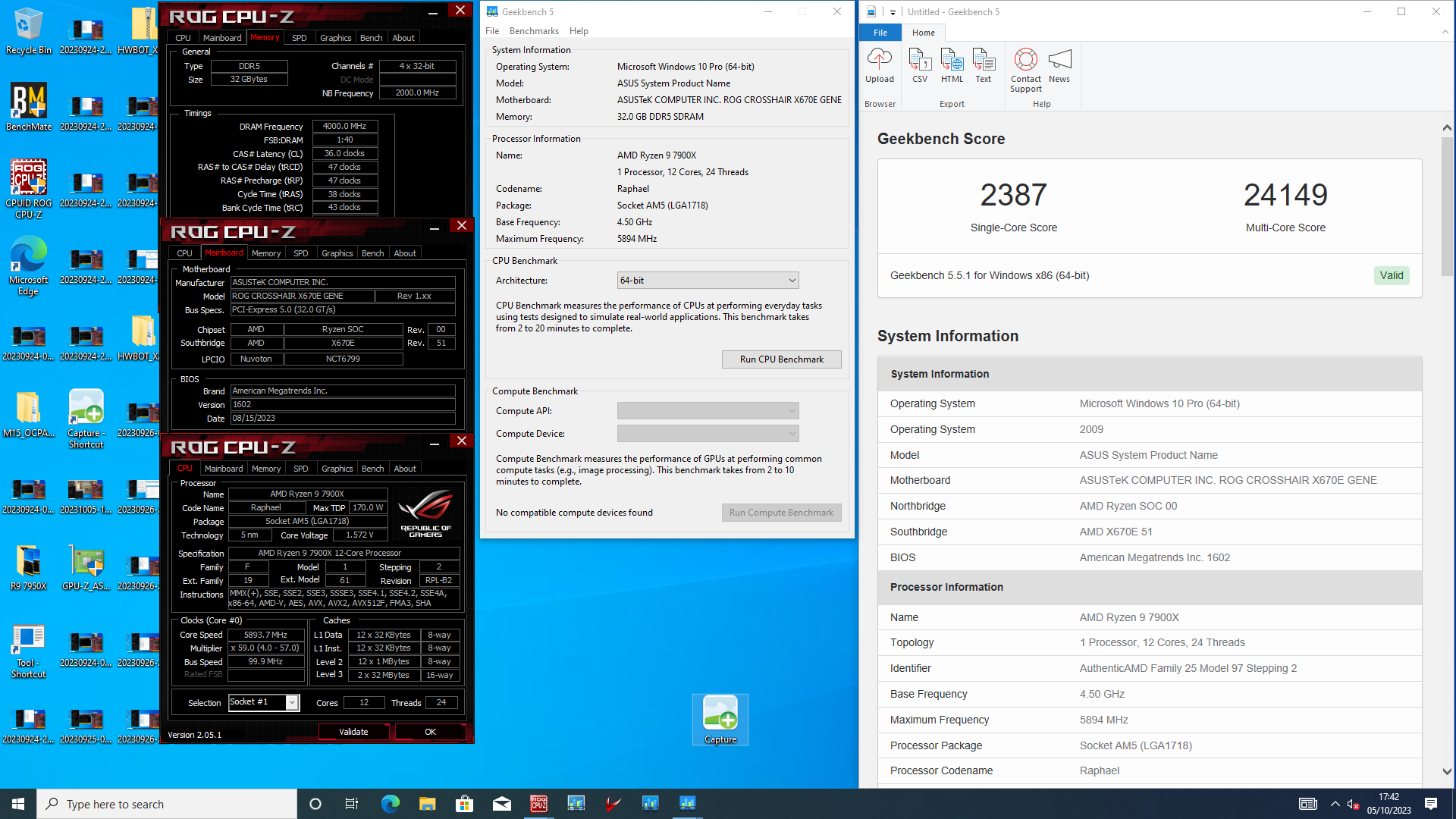Click the Valid badge in Geekbench score
Image resolution: width=1456 pixels, height=819 pixels.
click(1391, 275)
